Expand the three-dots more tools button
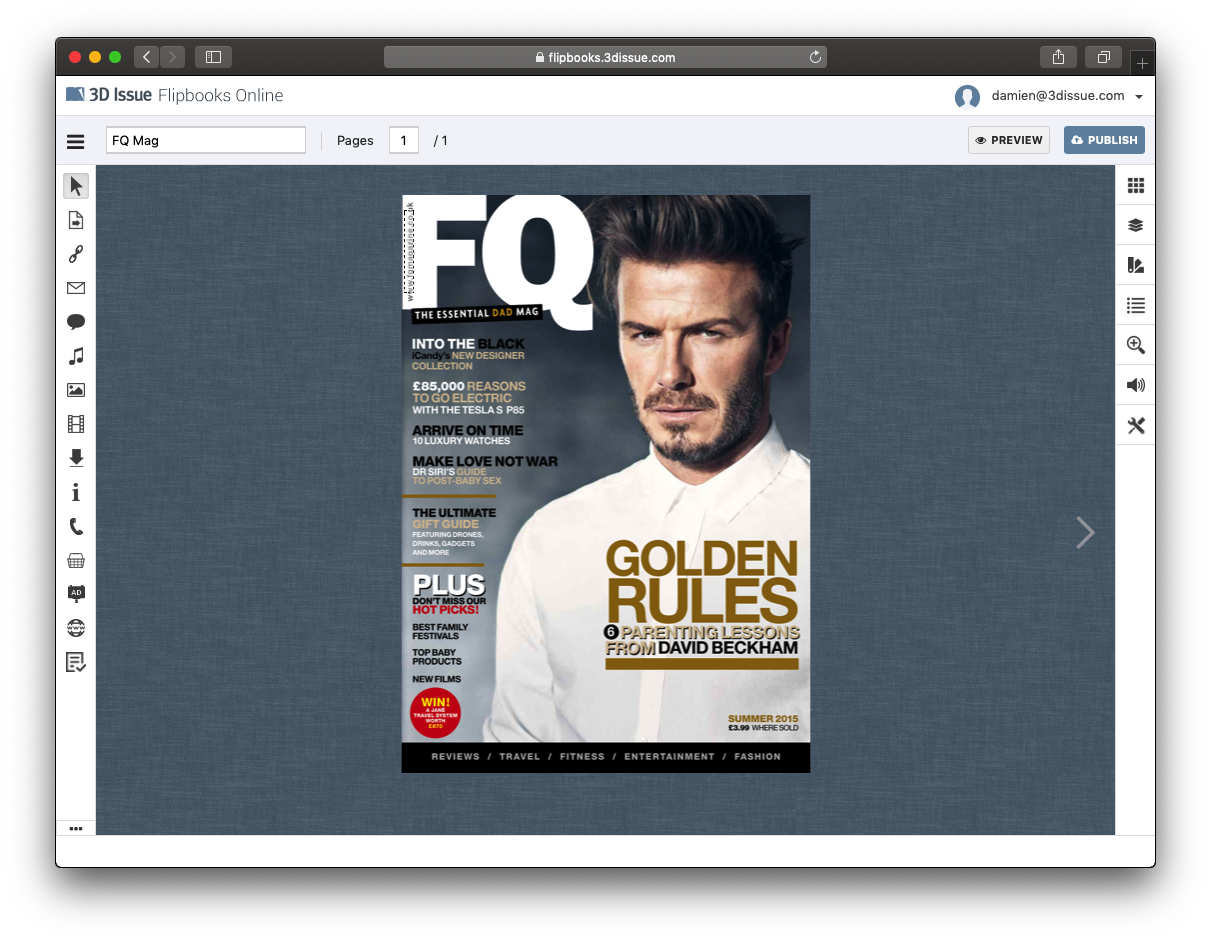 click(76, 828)
